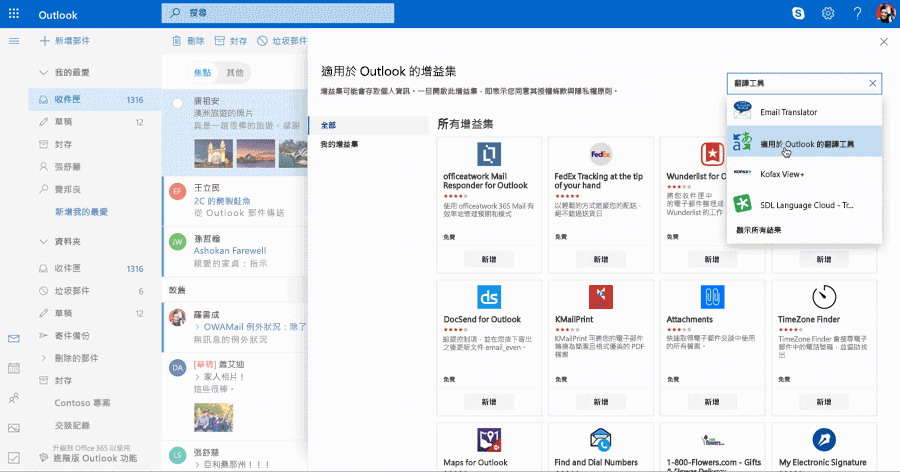Screen dimensions: 900x472
Task: Open 草稿 under favorites
Action: [95, 122]
